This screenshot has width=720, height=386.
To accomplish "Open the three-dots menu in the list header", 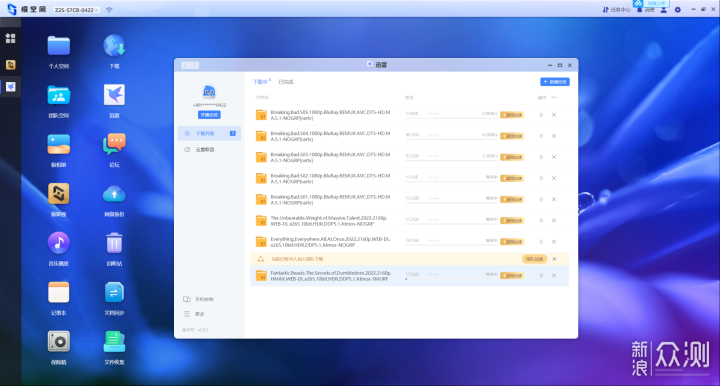I will pos(554,97).
